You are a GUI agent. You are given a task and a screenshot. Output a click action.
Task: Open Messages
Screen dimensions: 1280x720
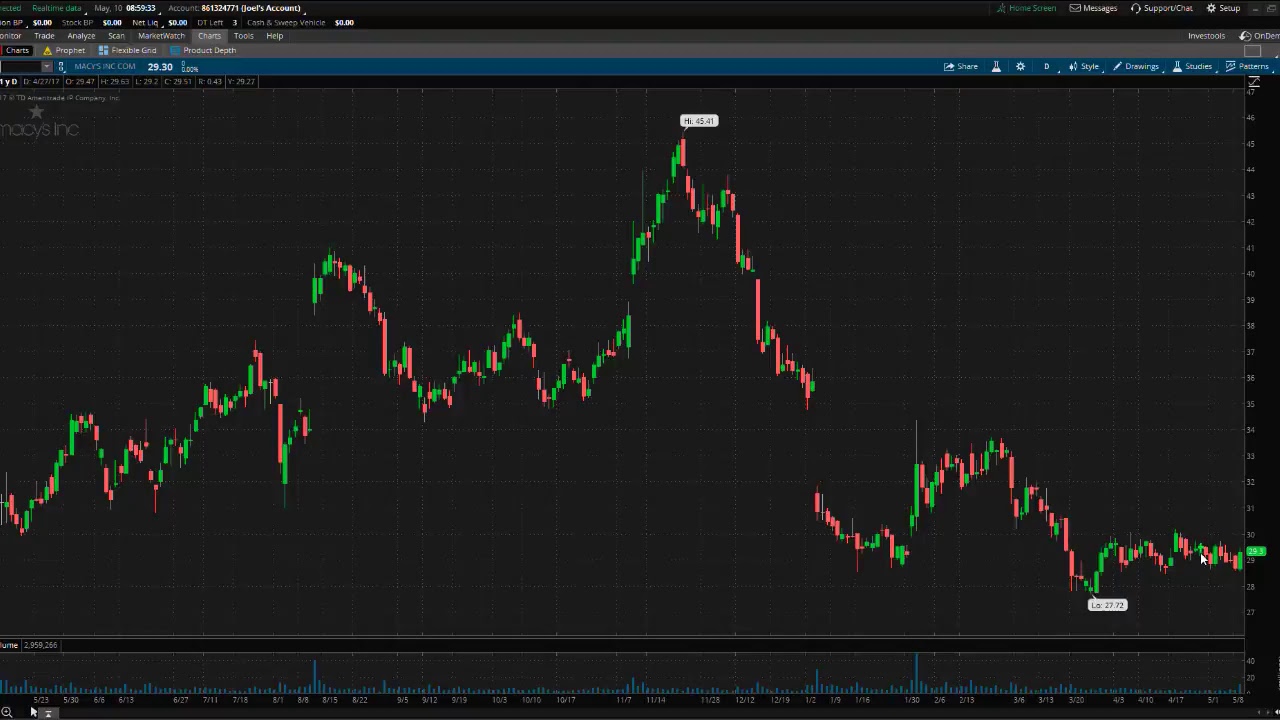pyautogui.click(x=1093, y=8)
